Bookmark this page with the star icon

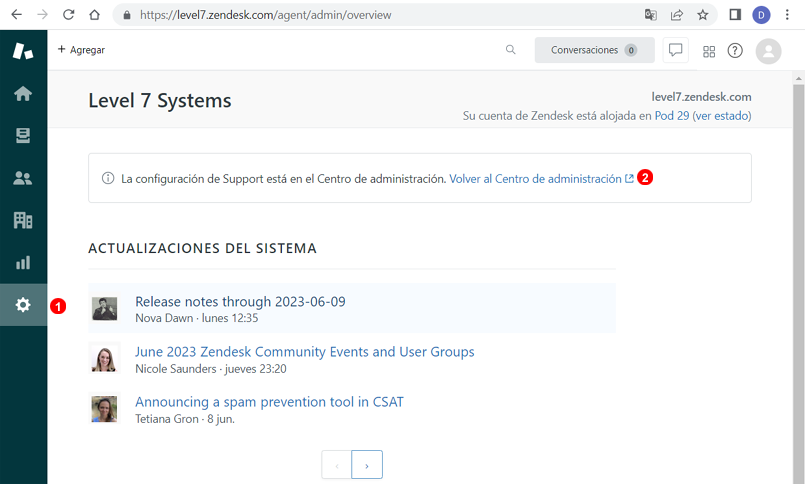click(703, 15)
